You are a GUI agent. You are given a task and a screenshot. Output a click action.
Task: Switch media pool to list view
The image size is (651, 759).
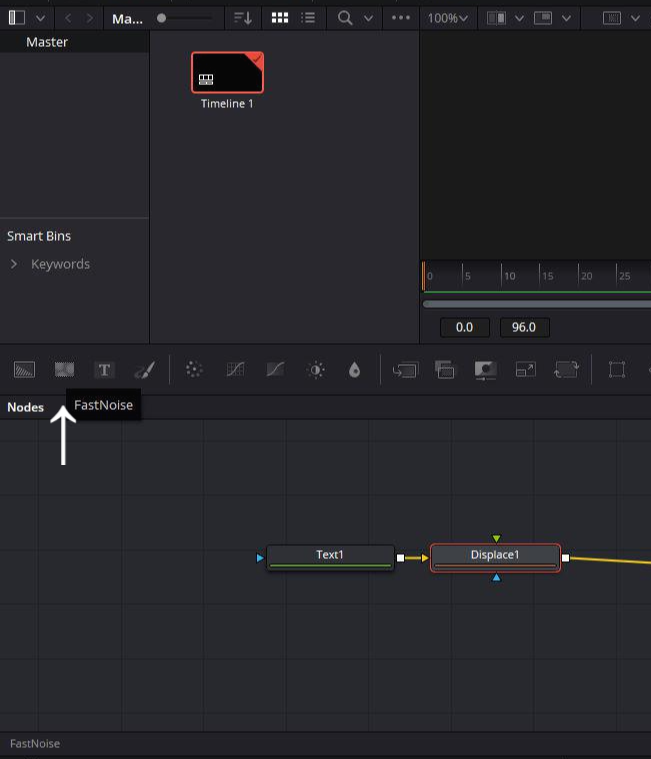[x=308, y=18]
